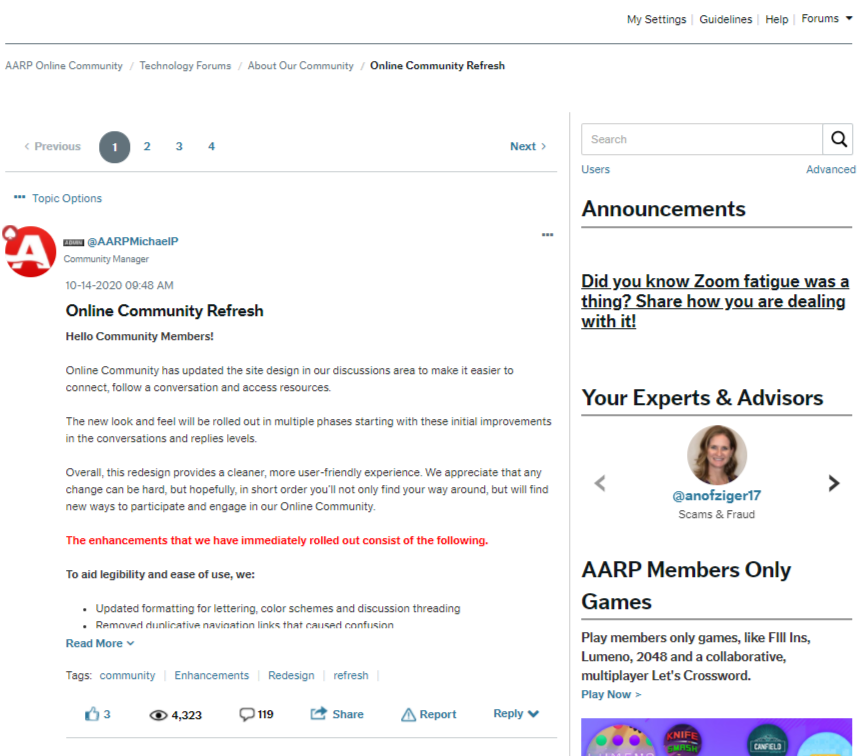
Task: Like the post with thumbs-up icon
Action: coord(92,714)
